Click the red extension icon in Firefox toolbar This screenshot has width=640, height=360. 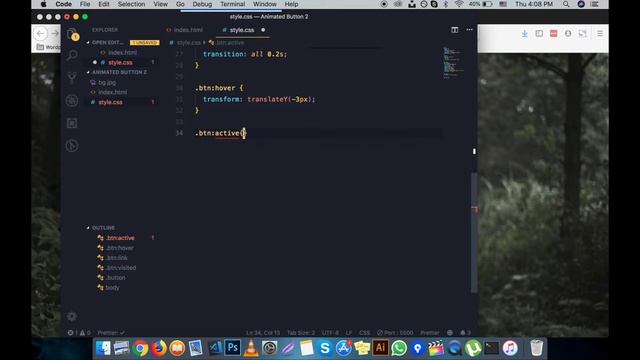pyautogui.click(x=553, y=33)
